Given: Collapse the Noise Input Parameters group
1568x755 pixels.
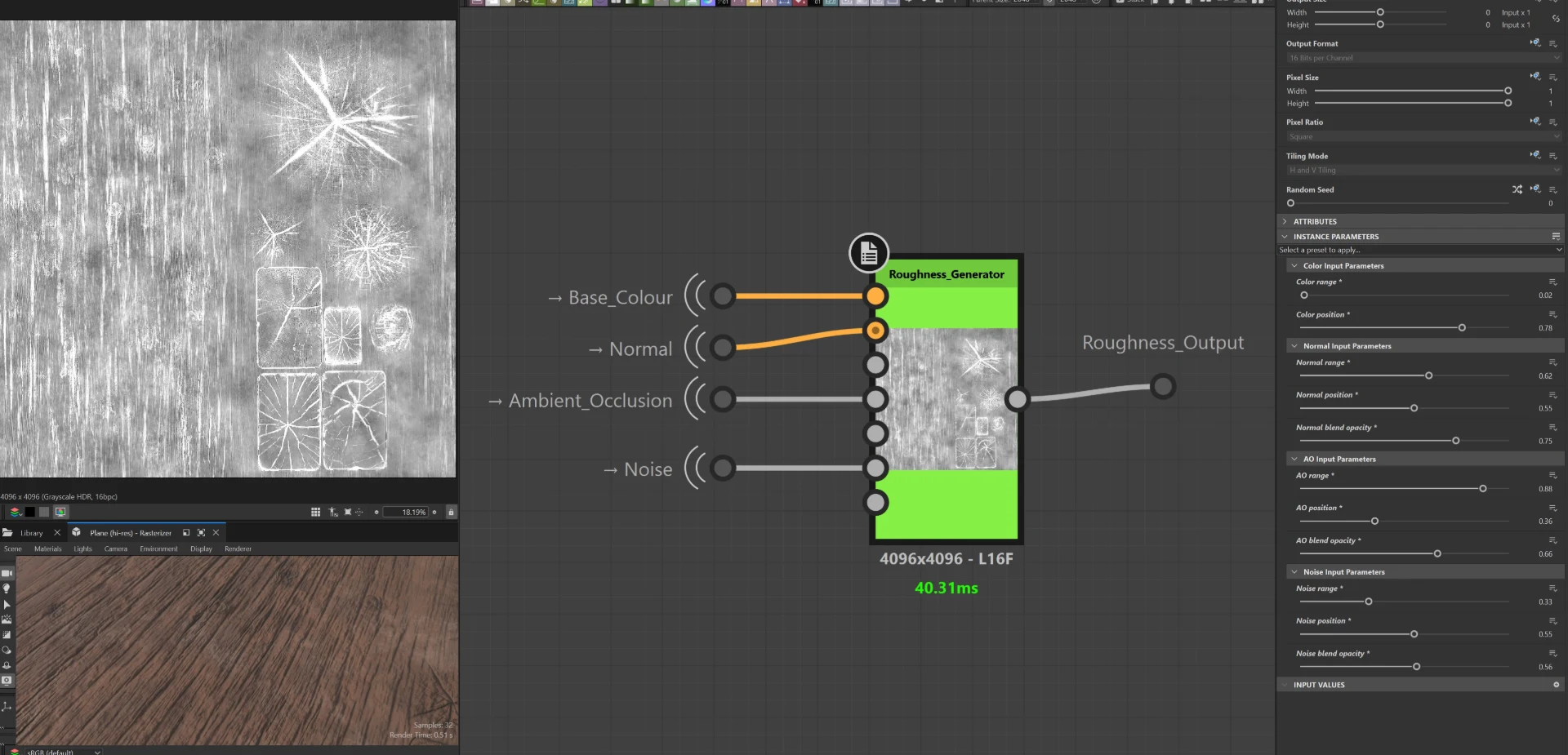Looking at the screenshot, I should coord(1294,572).
